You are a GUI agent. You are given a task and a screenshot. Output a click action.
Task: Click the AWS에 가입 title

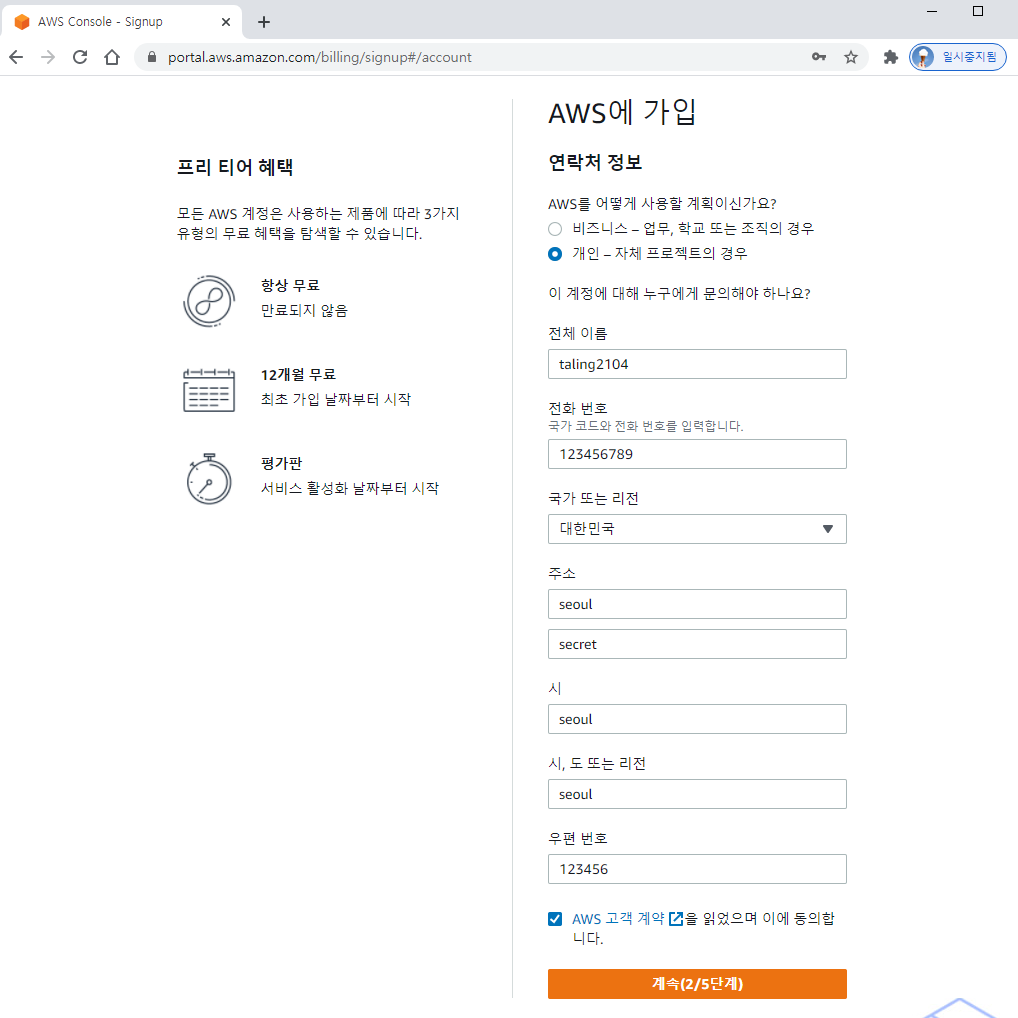(622, 112)
